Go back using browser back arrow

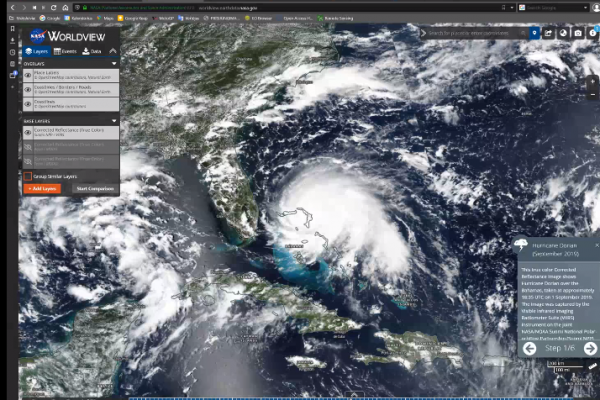tap(13, 7)
